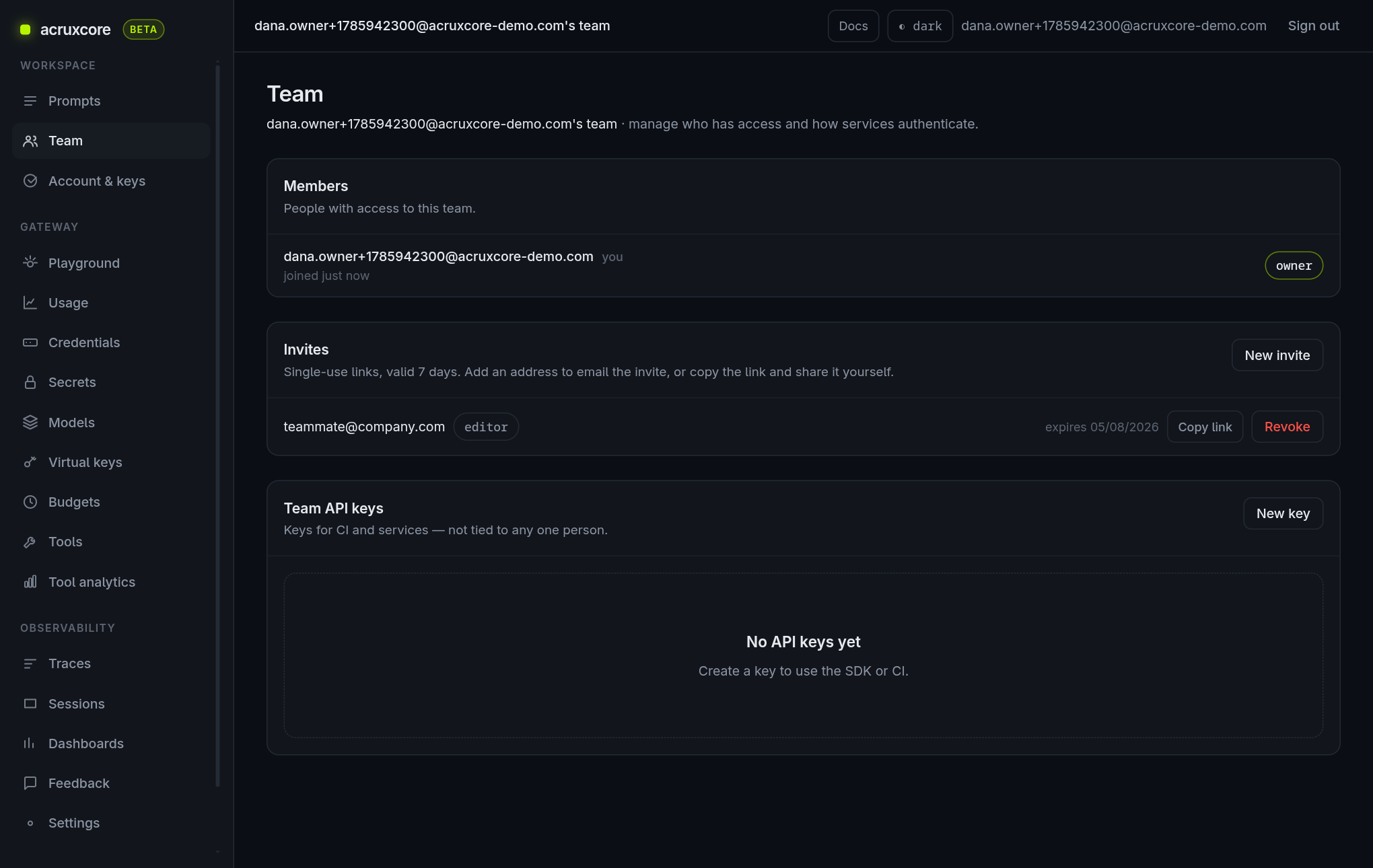The image size is (1373, 868).
Task: Sign out of the account
Action: (1313, 26)
